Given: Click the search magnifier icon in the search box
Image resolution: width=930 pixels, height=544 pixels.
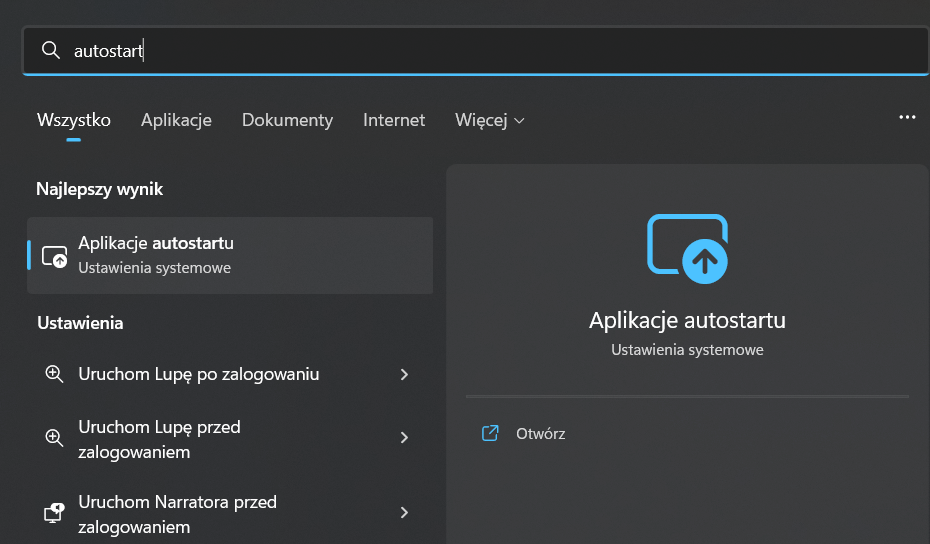Looking at the screenshot, I should tap(51, 50).
